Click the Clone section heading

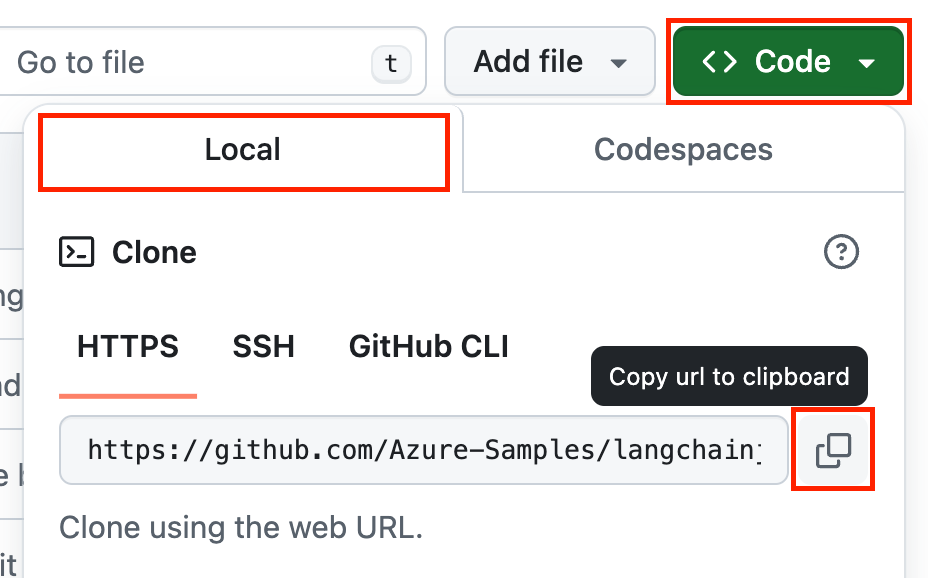154,252
